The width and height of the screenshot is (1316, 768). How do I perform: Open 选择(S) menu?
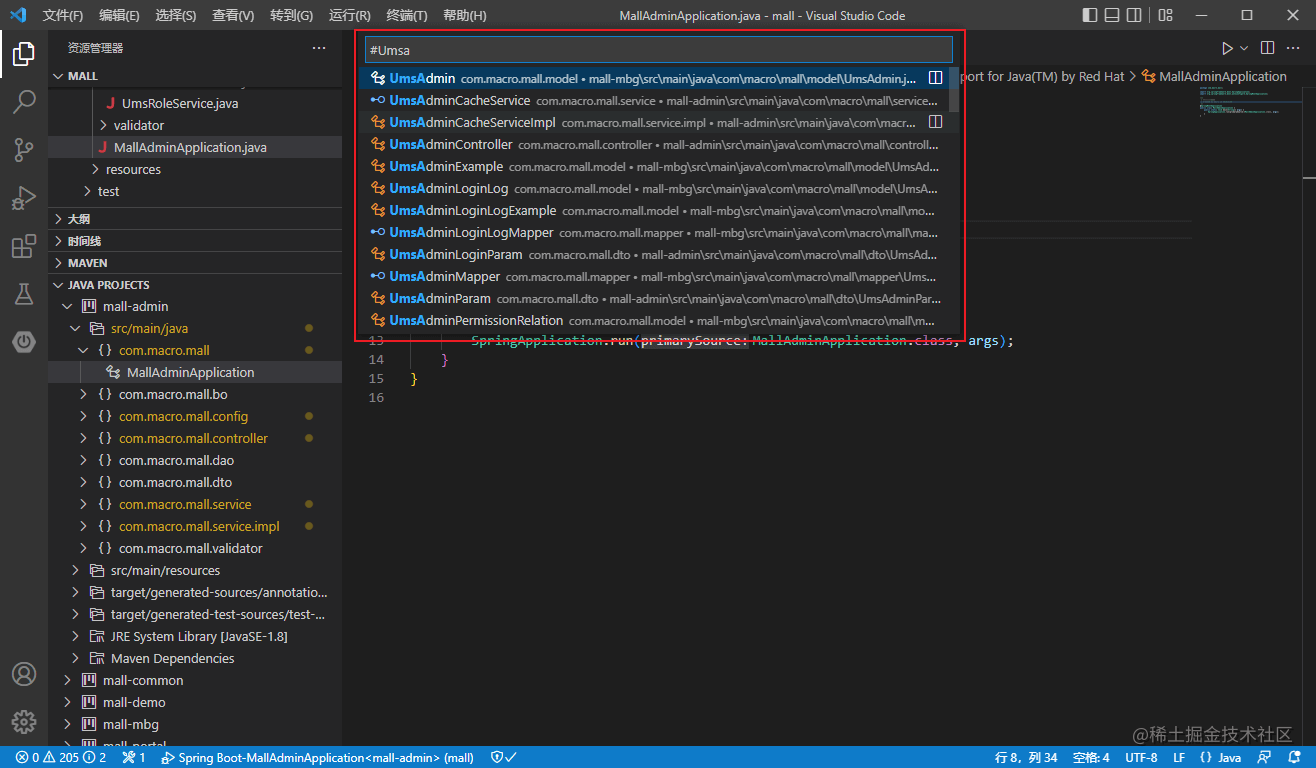point(177,15)
